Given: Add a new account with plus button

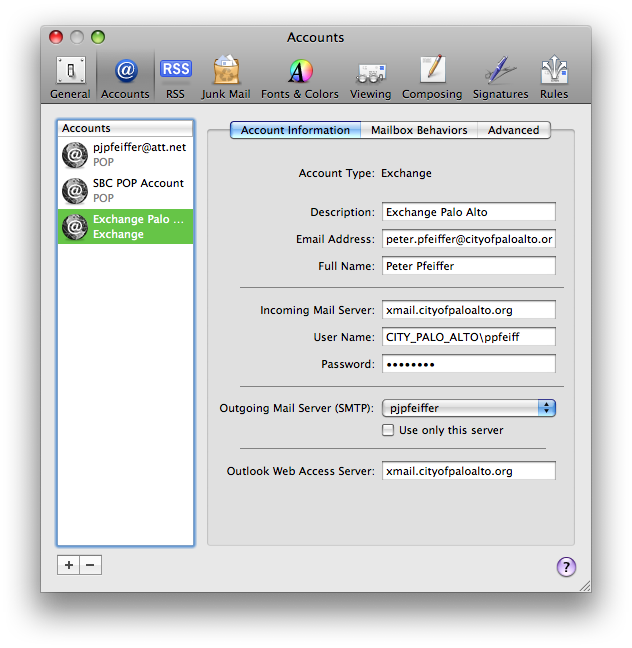Looking at the screenshot, I should (x=68, y=565).
